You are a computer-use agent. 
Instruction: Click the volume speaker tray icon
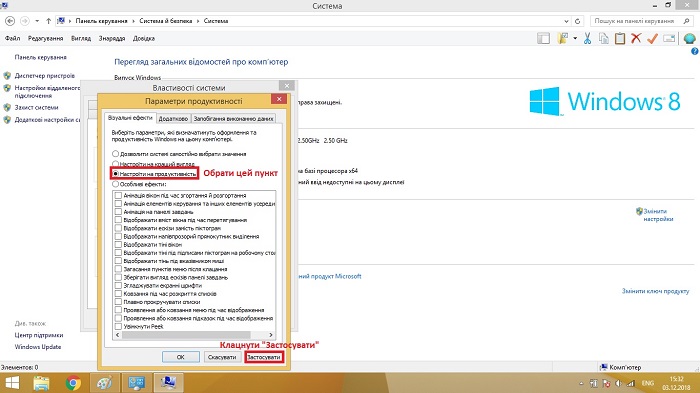pyautogui.click(x=619, y=383)
